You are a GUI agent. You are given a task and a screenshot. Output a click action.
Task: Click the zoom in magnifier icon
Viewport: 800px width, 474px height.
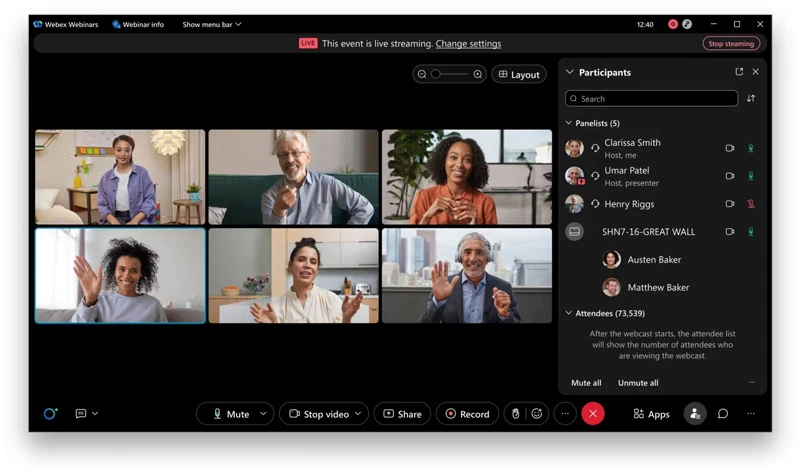(x=478, y=74)
